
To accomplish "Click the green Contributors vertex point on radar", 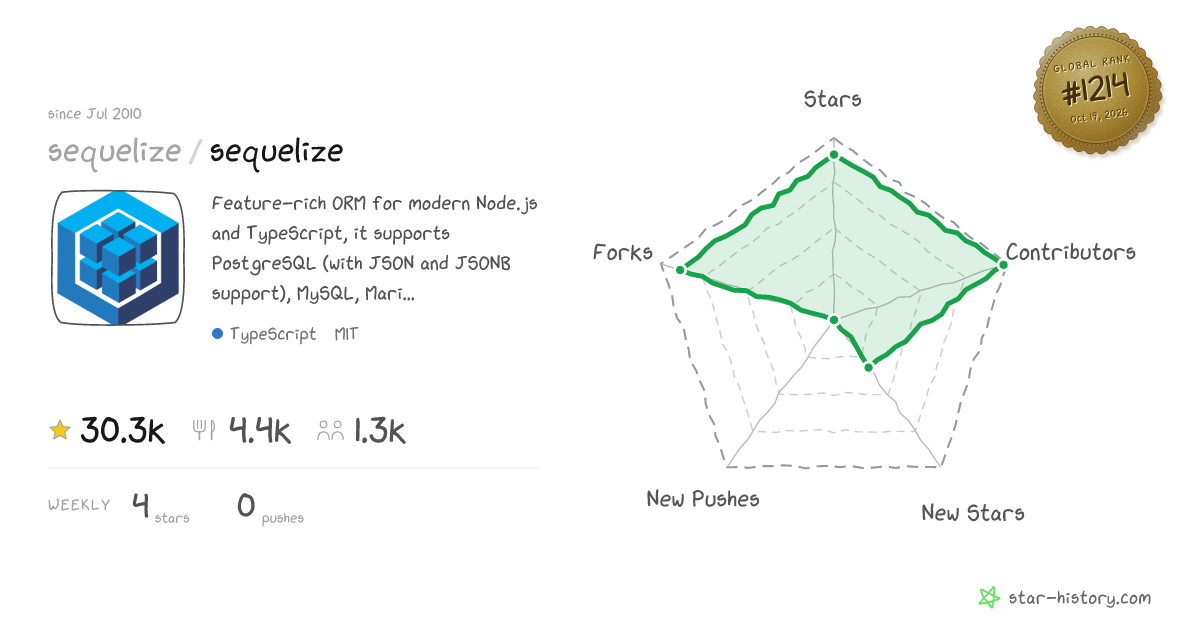I will pyautogui.click(x=1002, y=263).
